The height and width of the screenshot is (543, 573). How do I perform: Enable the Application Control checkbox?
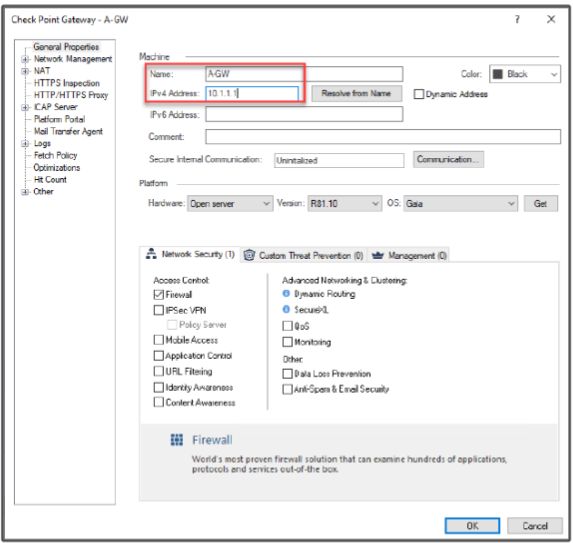(x=159, y=356)
